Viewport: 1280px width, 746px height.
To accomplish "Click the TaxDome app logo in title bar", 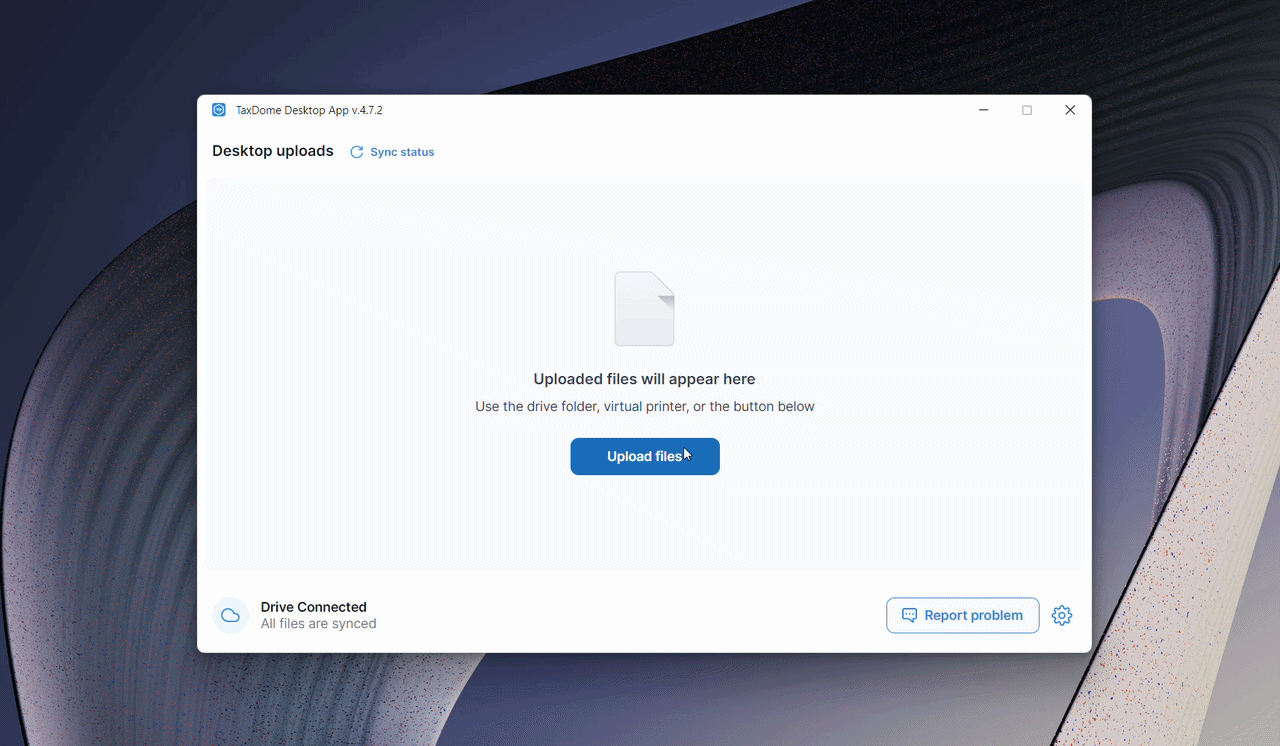I will pyautogui.click(x=219, y=110).
